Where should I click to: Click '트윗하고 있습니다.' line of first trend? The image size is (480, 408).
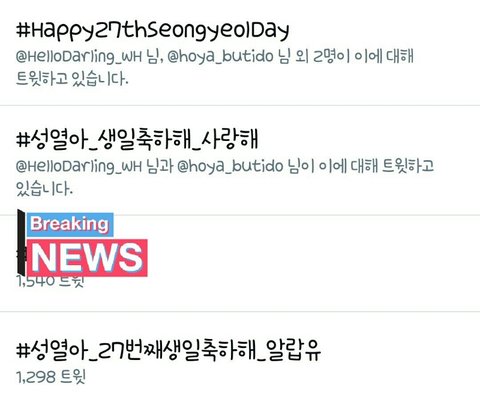click(x=72, y=79)
